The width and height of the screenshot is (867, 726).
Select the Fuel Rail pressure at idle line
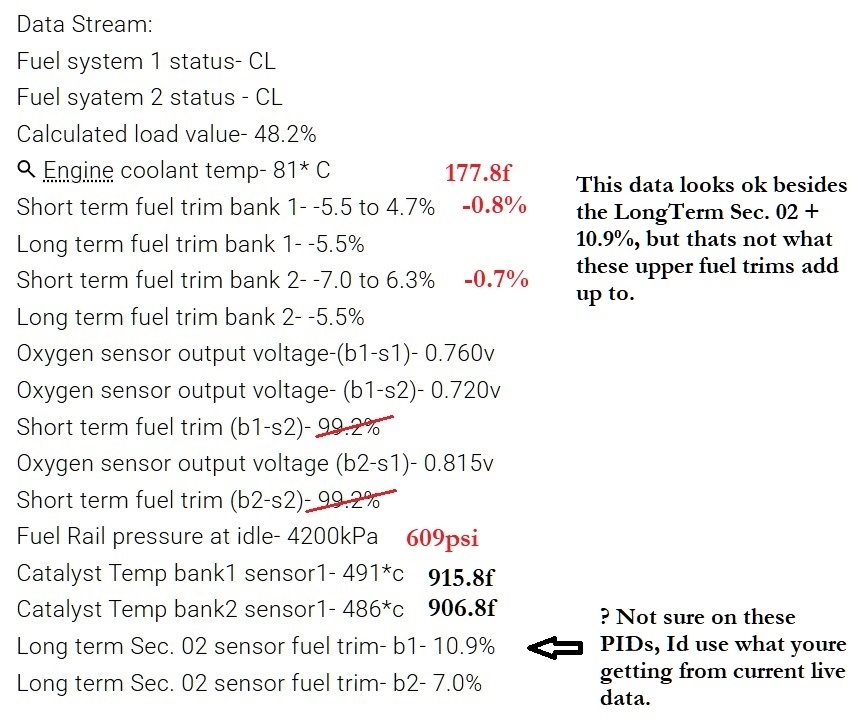(197, 537)
